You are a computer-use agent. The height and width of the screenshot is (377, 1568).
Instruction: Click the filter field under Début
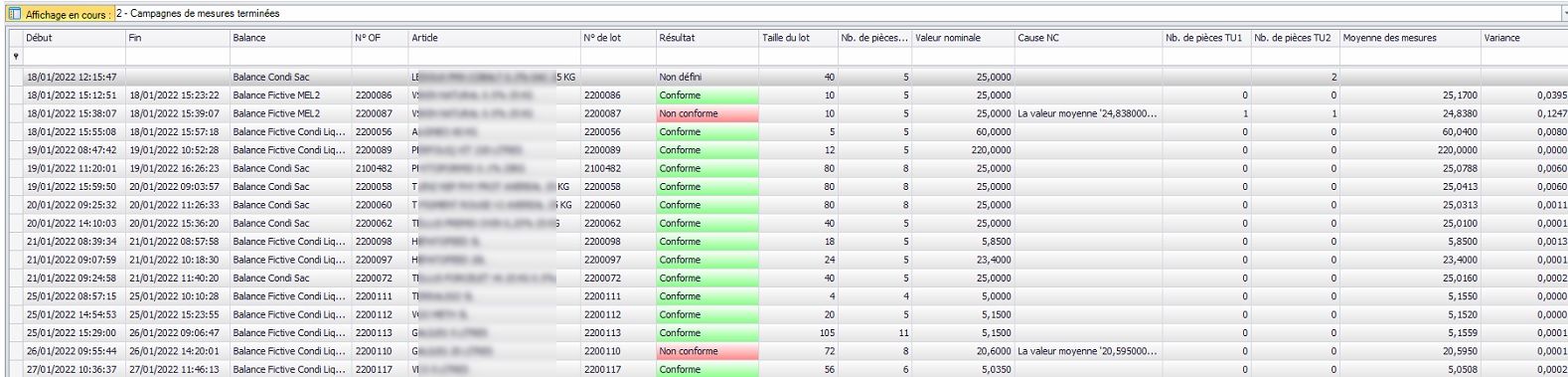click(x=75, y=57)
